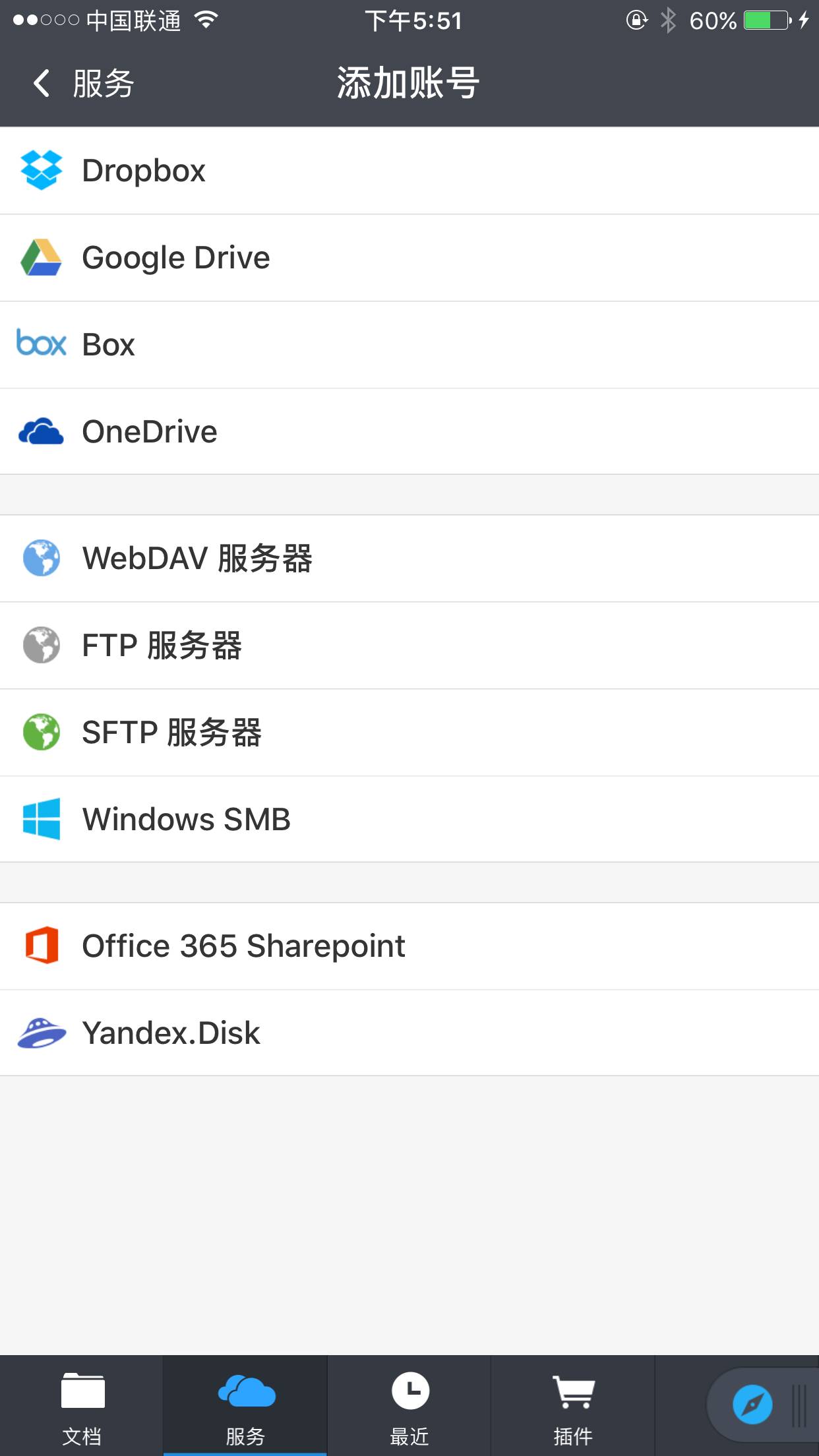Tap the 下午5:51 clock
This screenshot has height=1456, width=819.
pos(413,20)
